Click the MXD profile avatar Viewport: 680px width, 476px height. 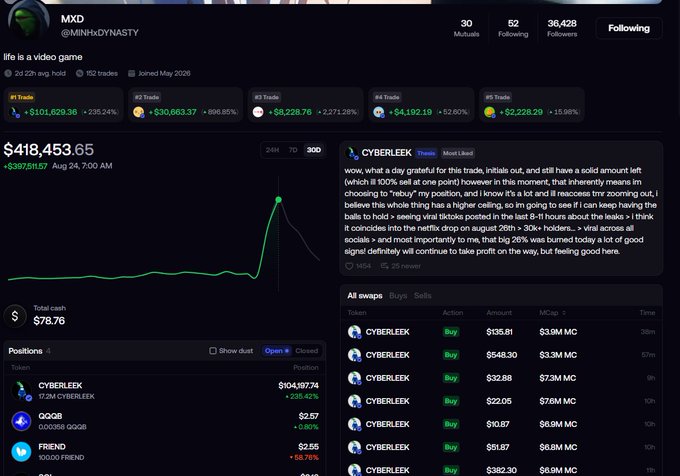tap(29, 21)
